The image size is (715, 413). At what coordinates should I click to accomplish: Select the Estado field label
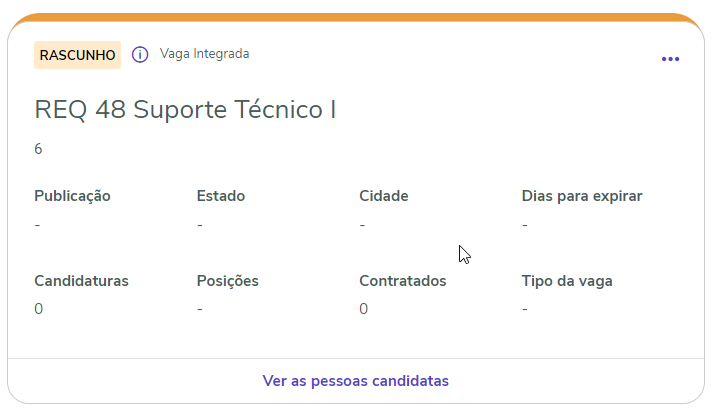tap(221, 196)
